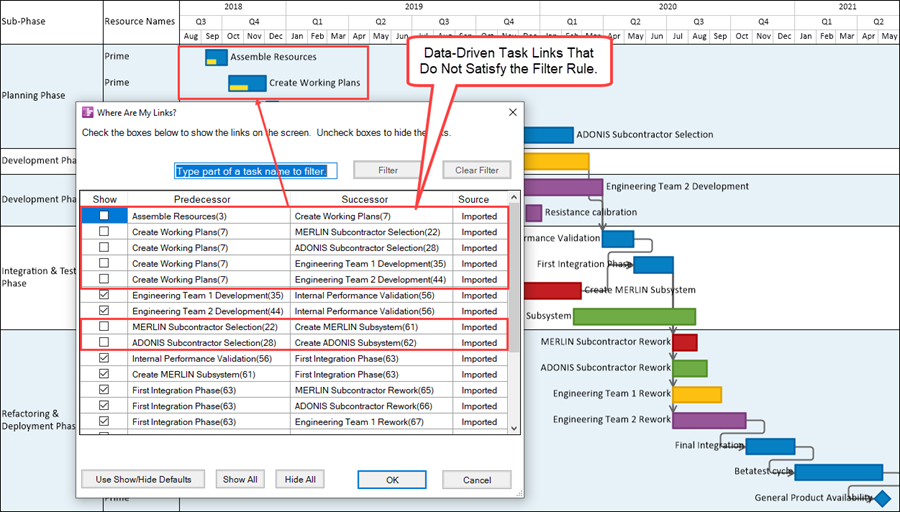Select the green Create ADONIS Subsystem bar
Viewport: 900px width, 512px height.
point(634,316)
